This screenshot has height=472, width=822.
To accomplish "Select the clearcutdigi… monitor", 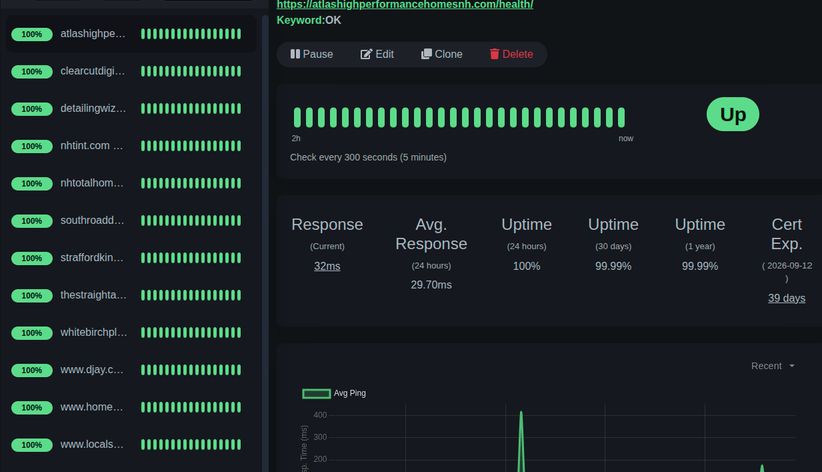I will click(131, 71).
